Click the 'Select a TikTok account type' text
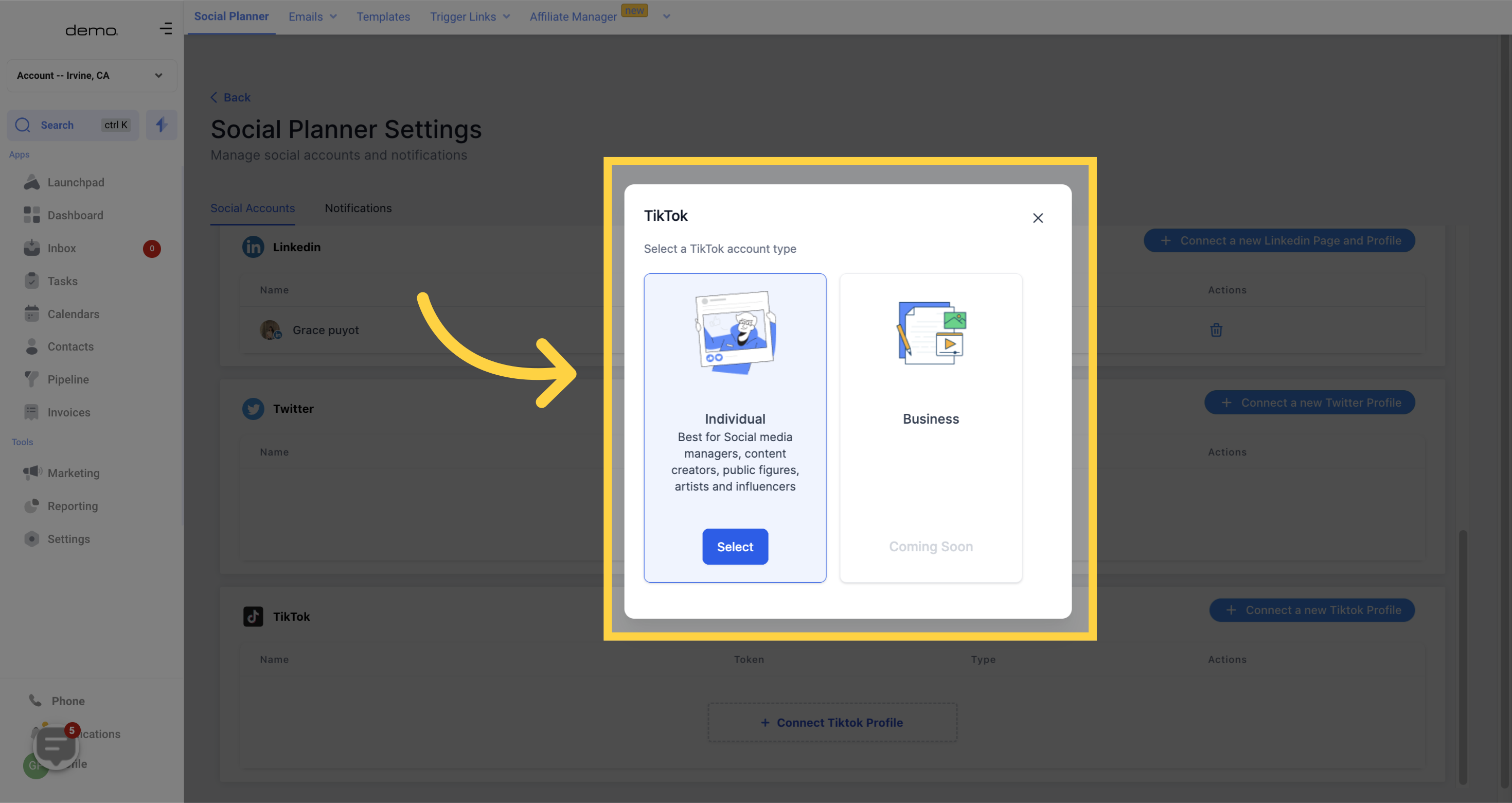Screen dimensions: 1512x803 pyautogui.click(x=720, y=249)
